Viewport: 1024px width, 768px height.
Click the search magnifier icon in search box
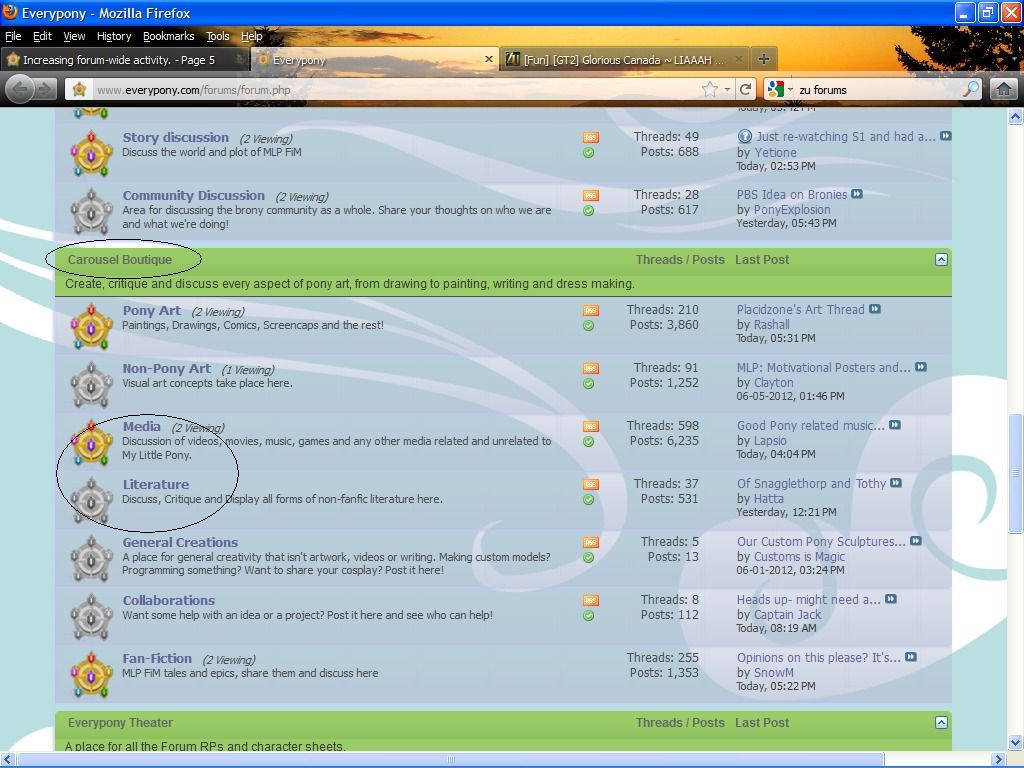(971, 89)
